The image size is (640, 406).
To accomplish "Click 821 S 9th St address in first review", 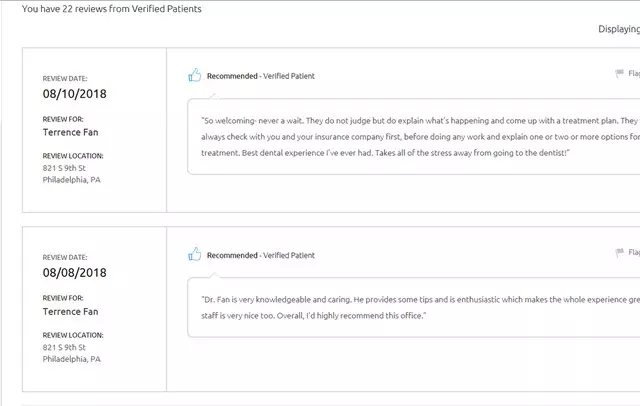I will (x=64, y=168).
